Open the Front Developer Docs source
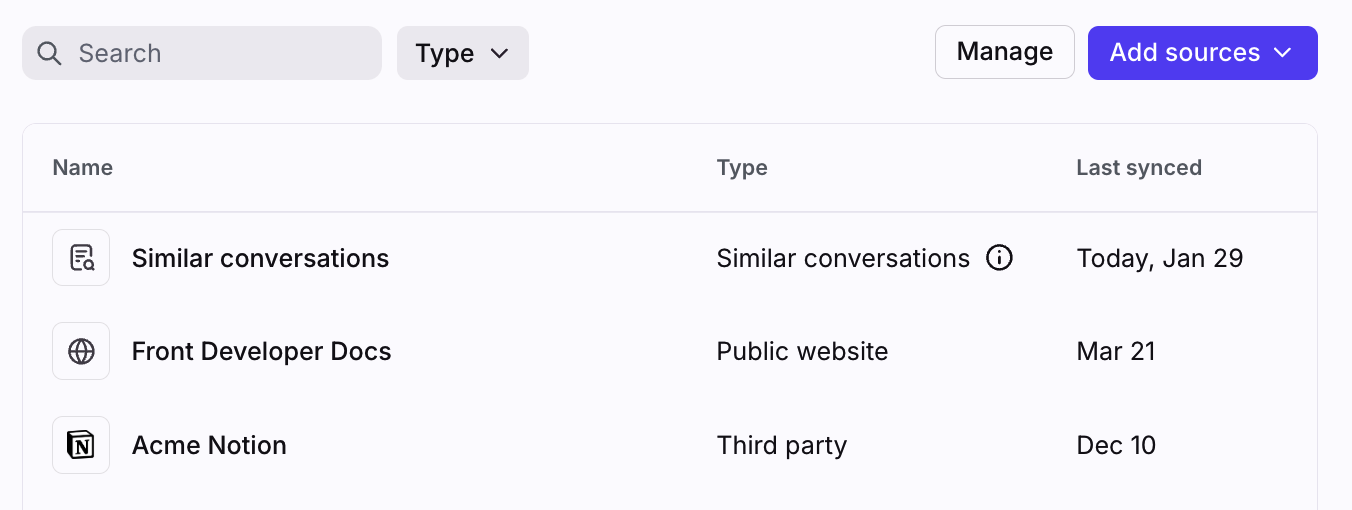The image size is (1352, 510). pyautogui.click(x=261, y=351)
